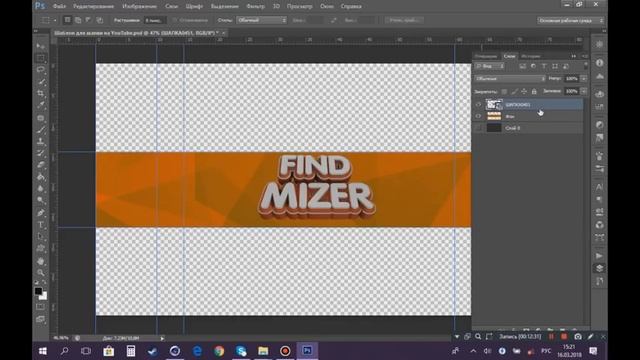The height and width of the screenshot is (360, 640).
Task: Toggle lock position icon
Action: pyautogui.click(x=524, y=91)
